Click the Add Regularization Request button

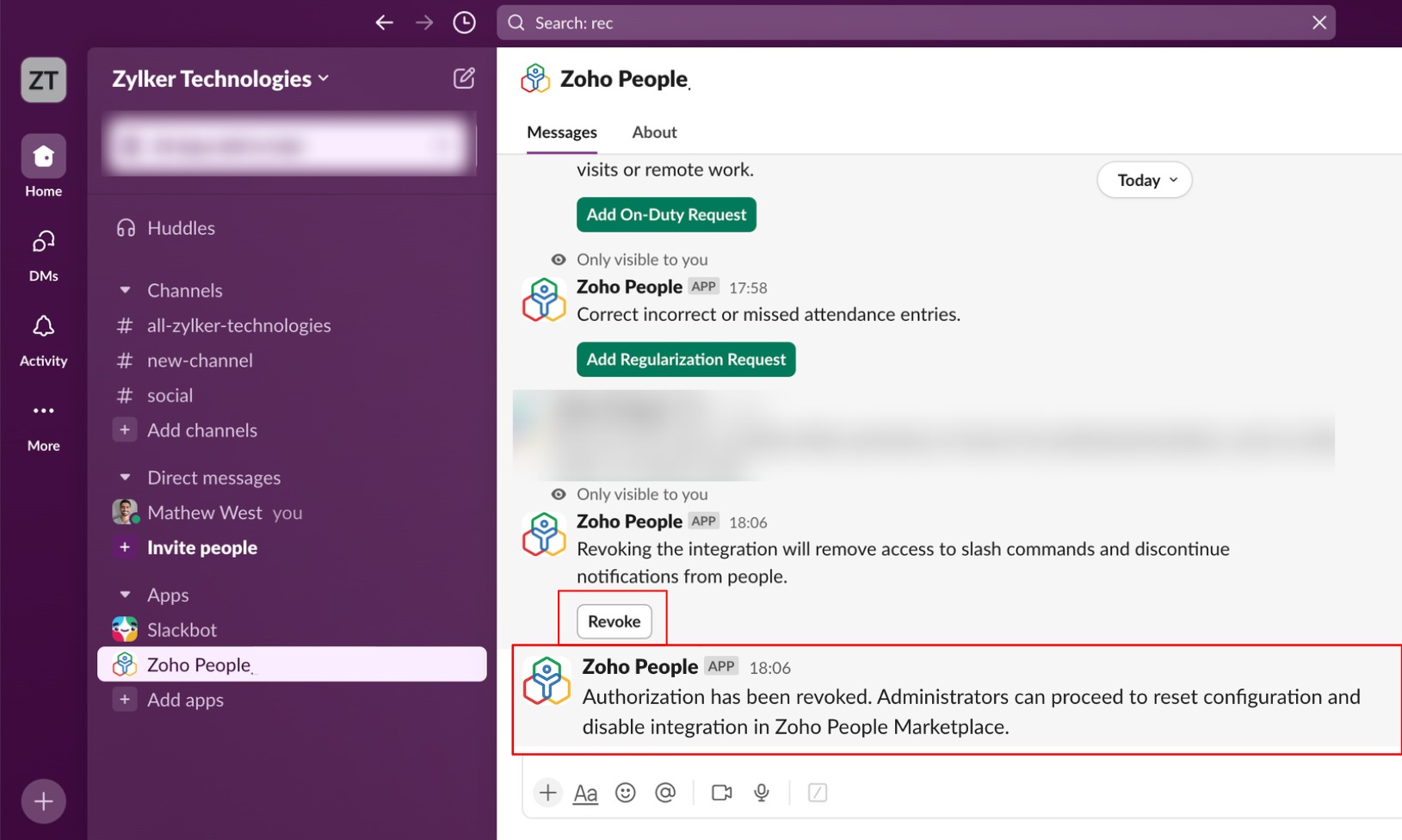tap(686, 360)
